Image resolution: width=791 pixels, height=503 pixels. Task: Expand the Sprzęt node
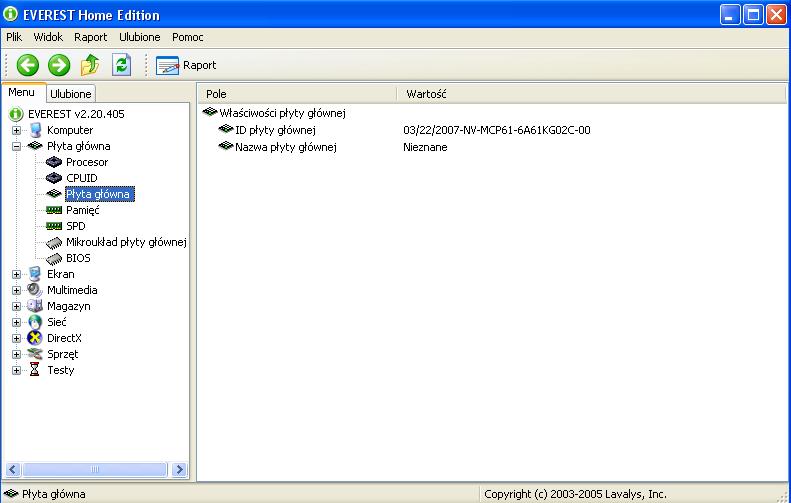[x=17, y=354]
